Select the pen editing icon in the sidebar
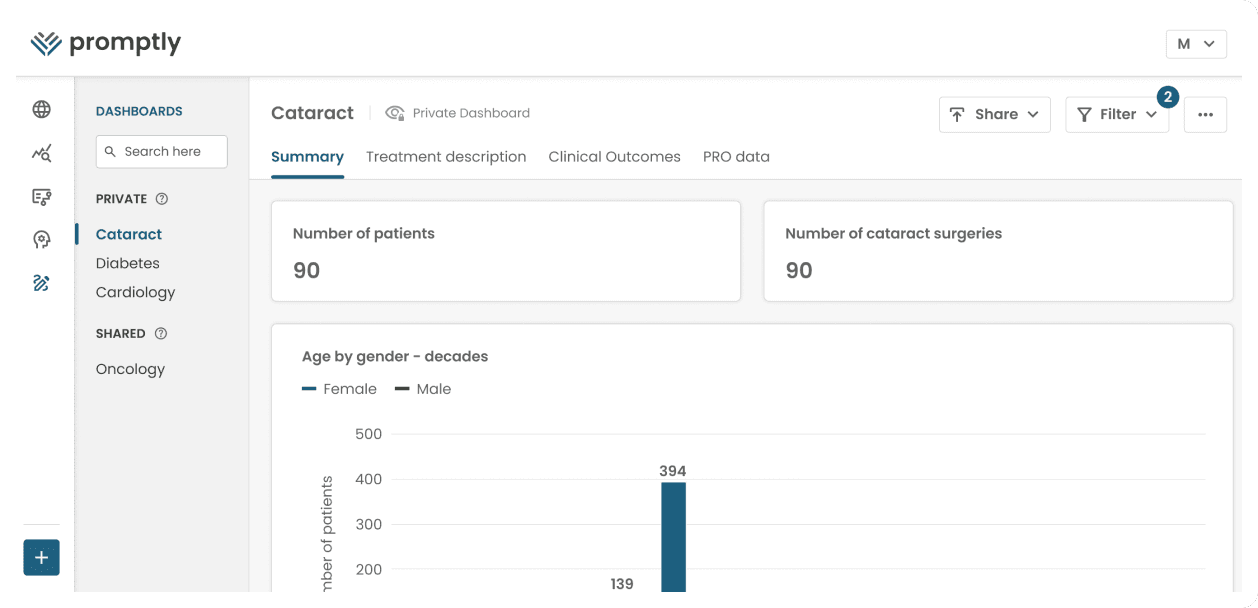Viewport: 1258px width, 608px height. [41, 283]
